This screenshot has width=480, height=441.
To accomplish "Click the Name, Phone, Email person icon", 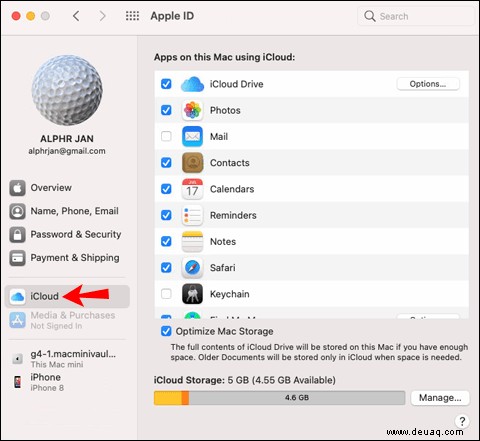I will (x=17, y=211).
